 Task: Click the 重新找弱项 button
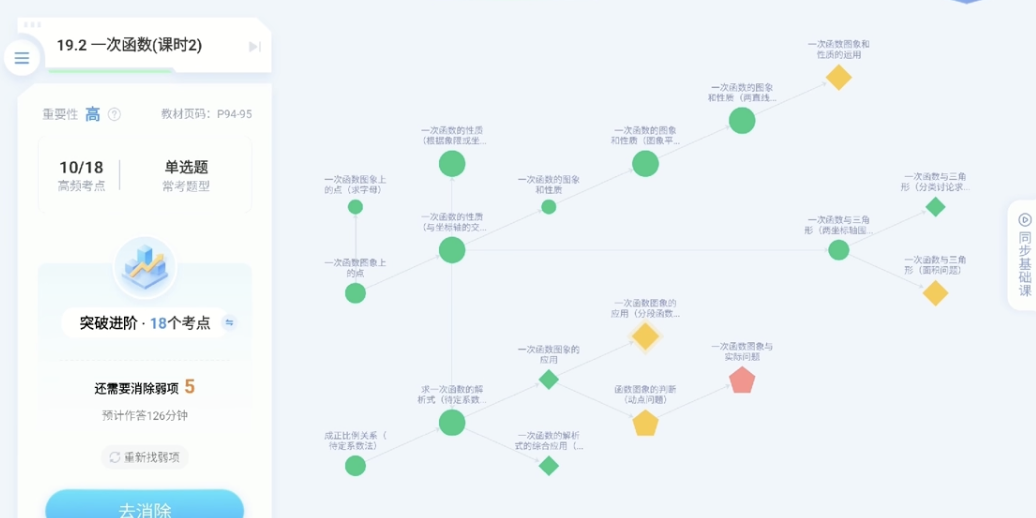pos(145,457)
